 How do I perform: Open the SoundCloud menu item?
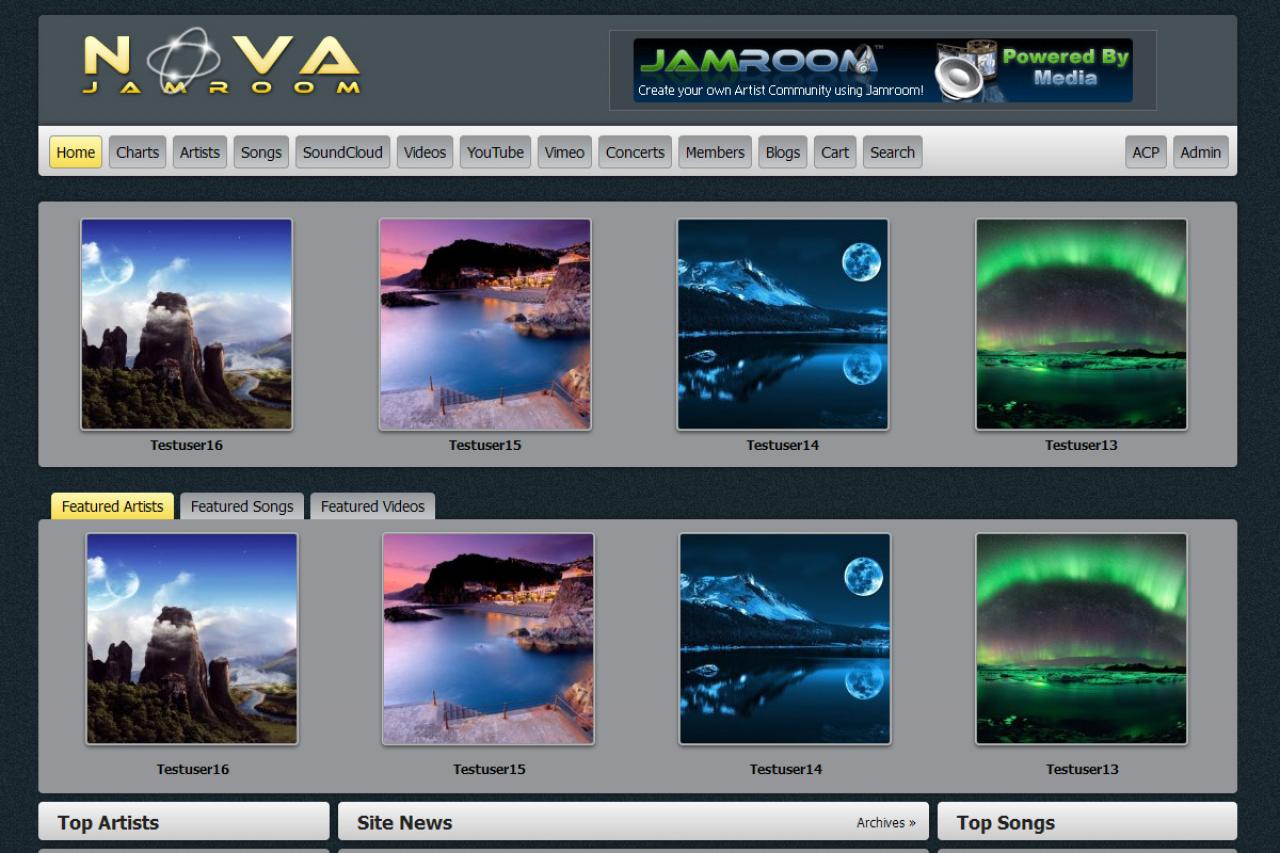342,152
